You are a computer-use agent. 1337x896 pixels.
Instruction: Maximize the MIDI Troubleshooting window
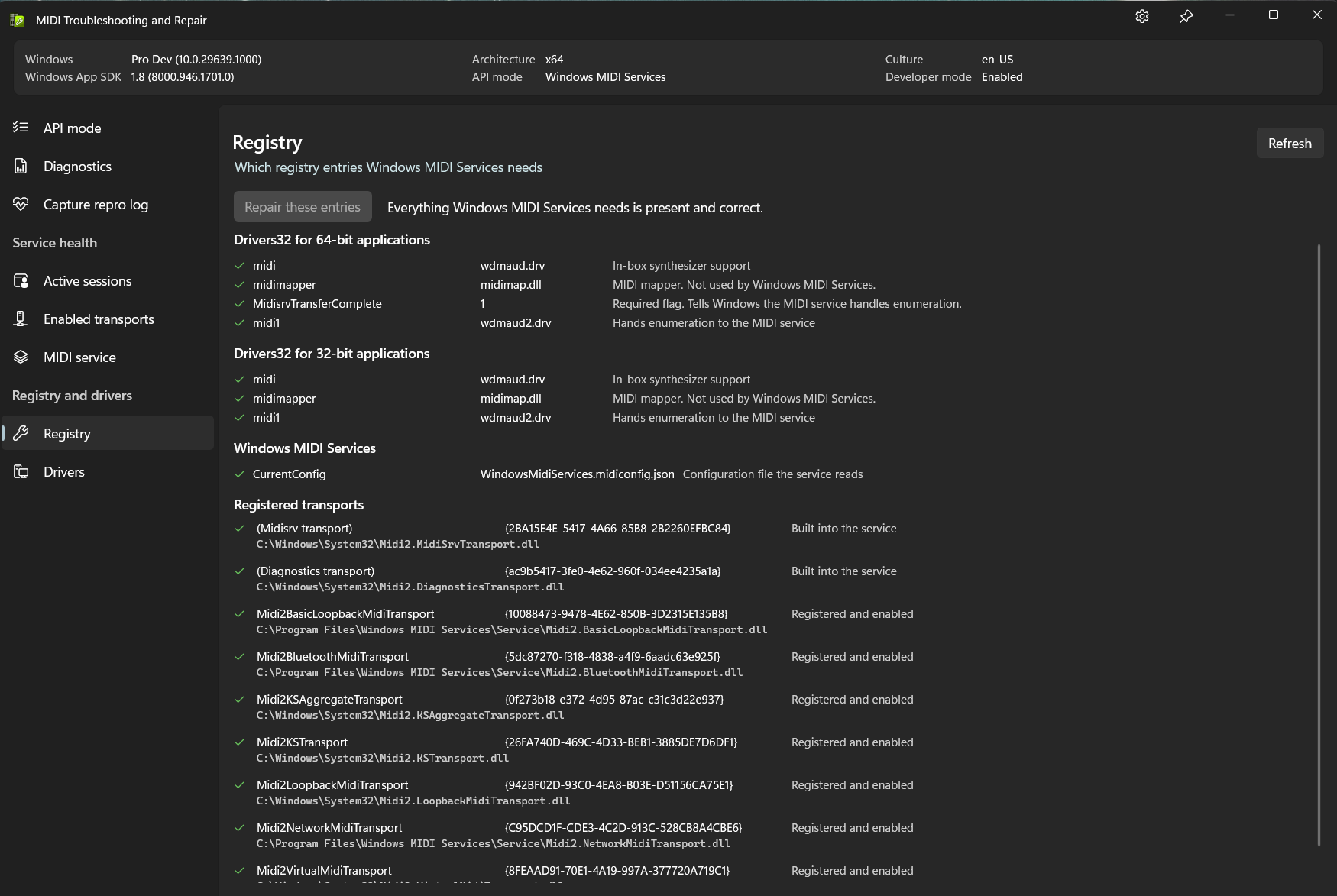click(x=1274, y=15)
